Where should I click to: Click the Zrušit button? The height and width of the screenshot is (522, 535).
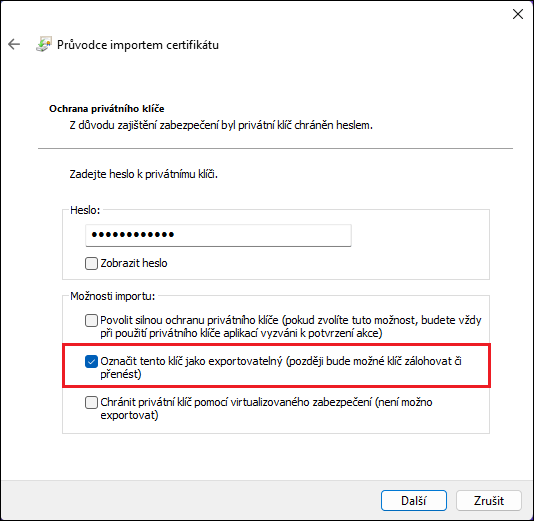click(x=489, y=501)
